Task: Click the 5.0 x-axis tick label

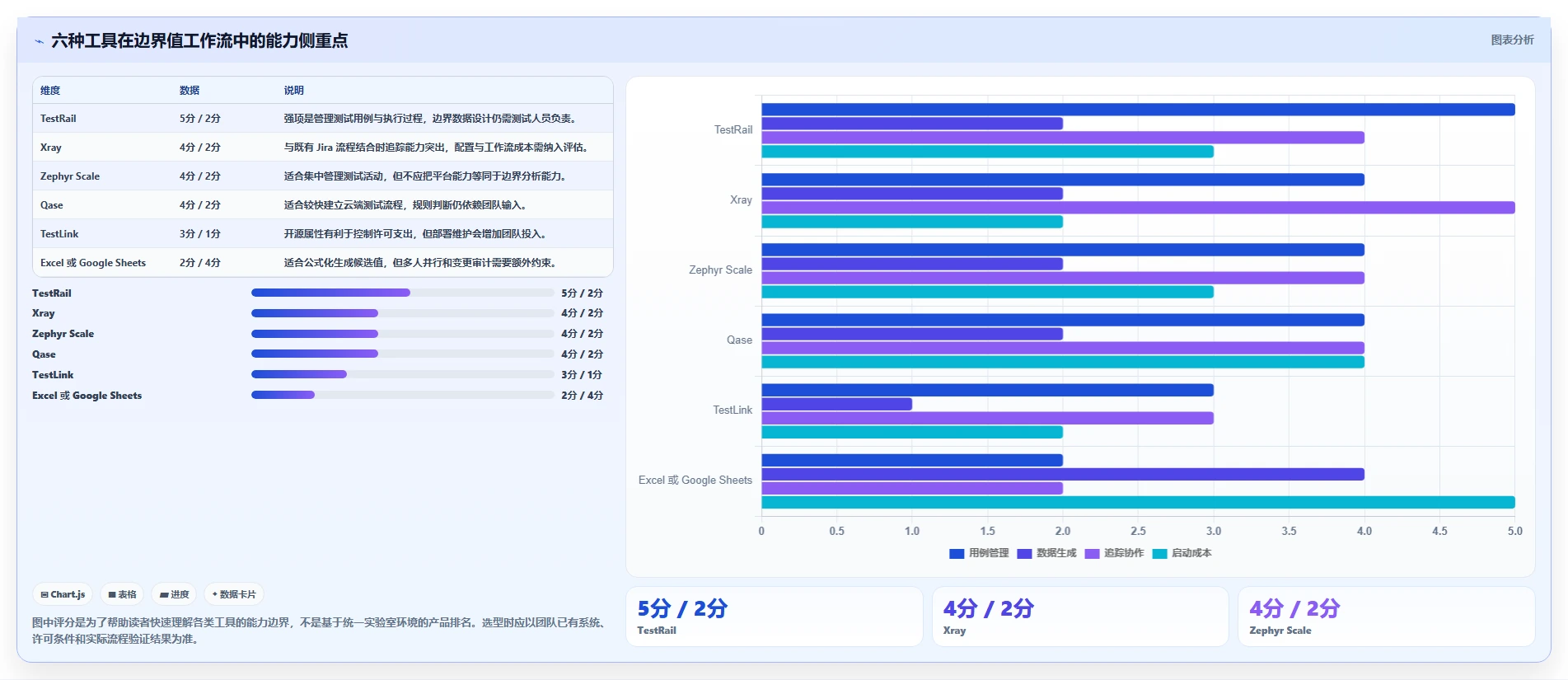Action: click(1514, 532)
